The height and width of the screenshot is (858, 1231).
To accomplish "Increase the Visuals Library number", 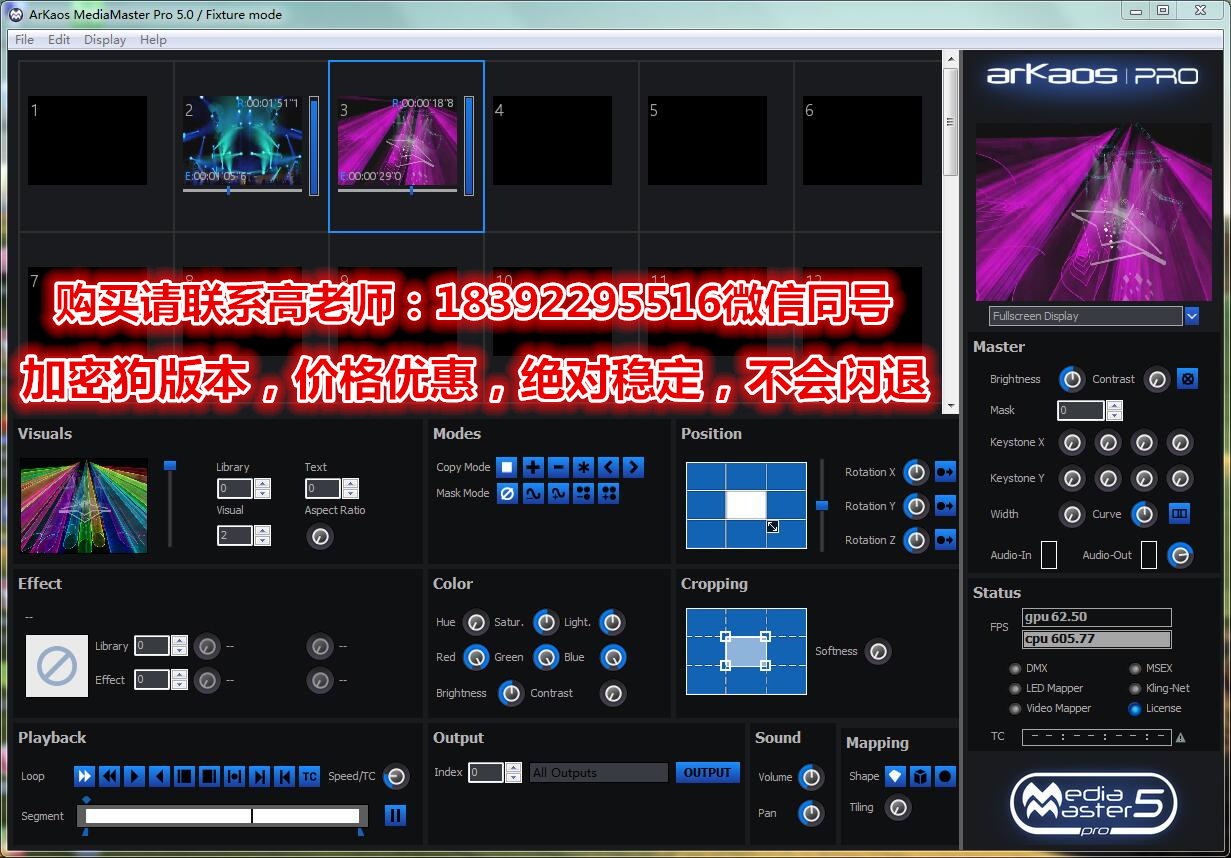I will [x=263, y=484].
